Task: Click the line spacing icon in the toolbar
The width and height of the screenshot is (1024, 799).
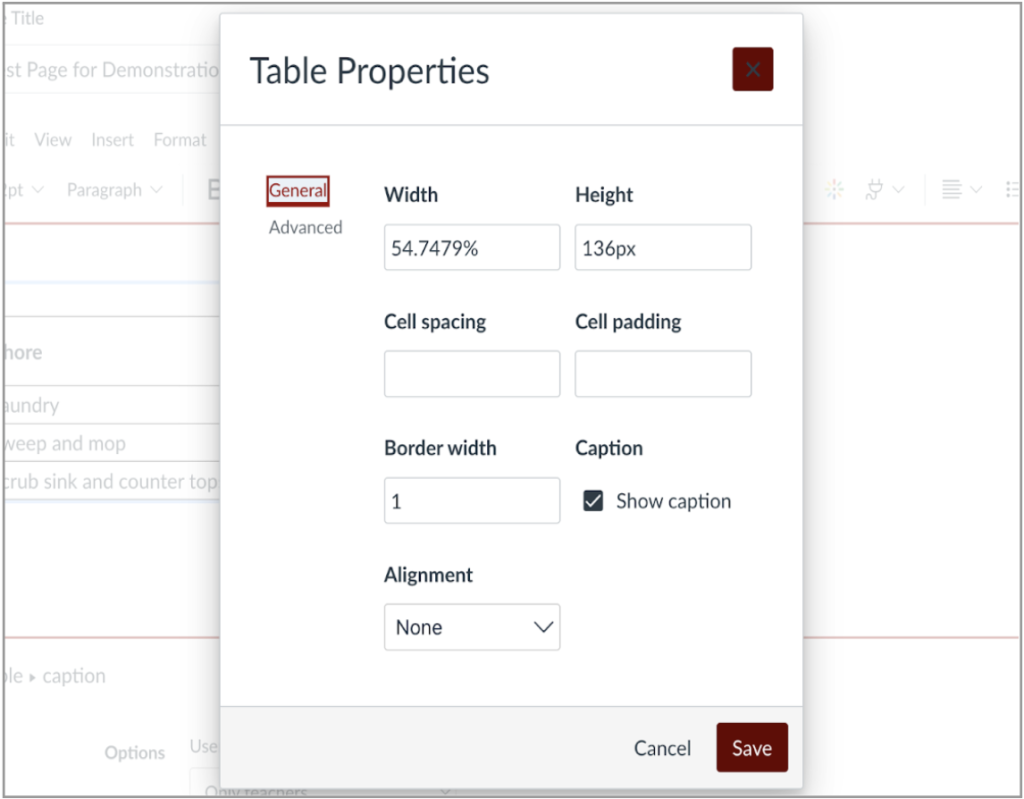Action: (953, 189)
